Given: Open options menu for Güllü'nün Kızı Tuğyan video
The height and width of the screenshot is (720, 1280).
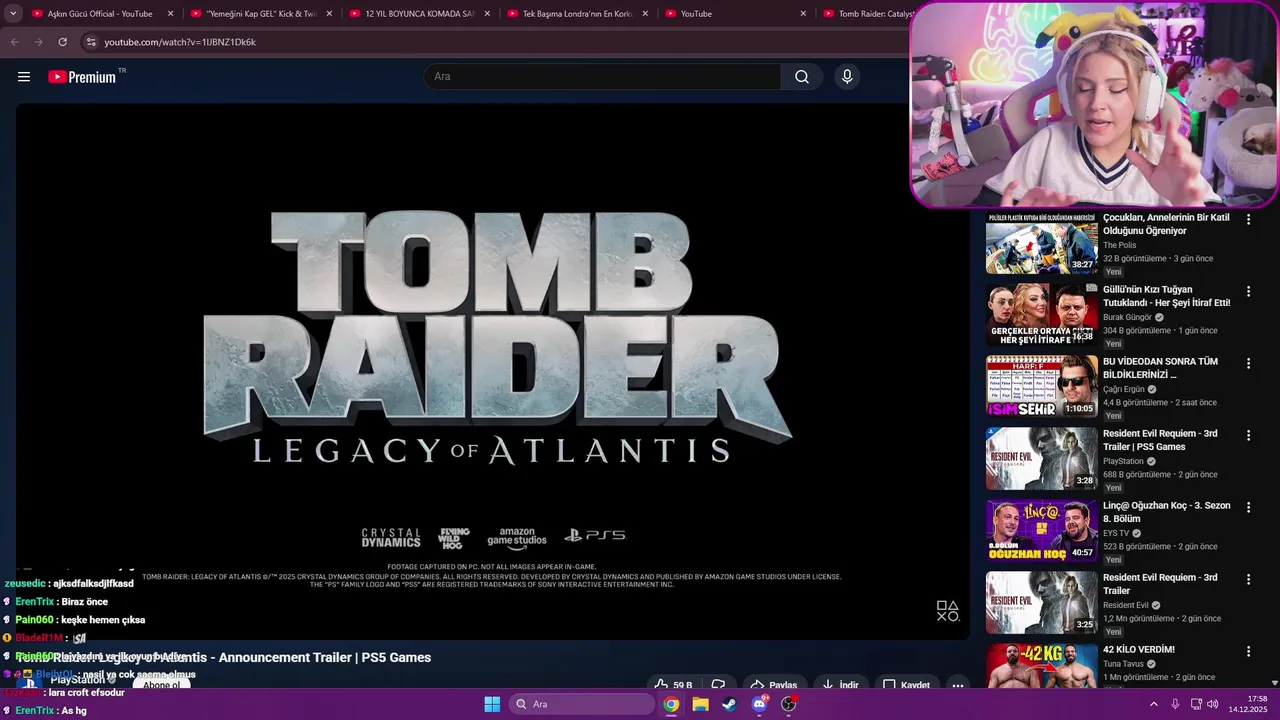Looking at the screenshot, I should click(1248, 292).
